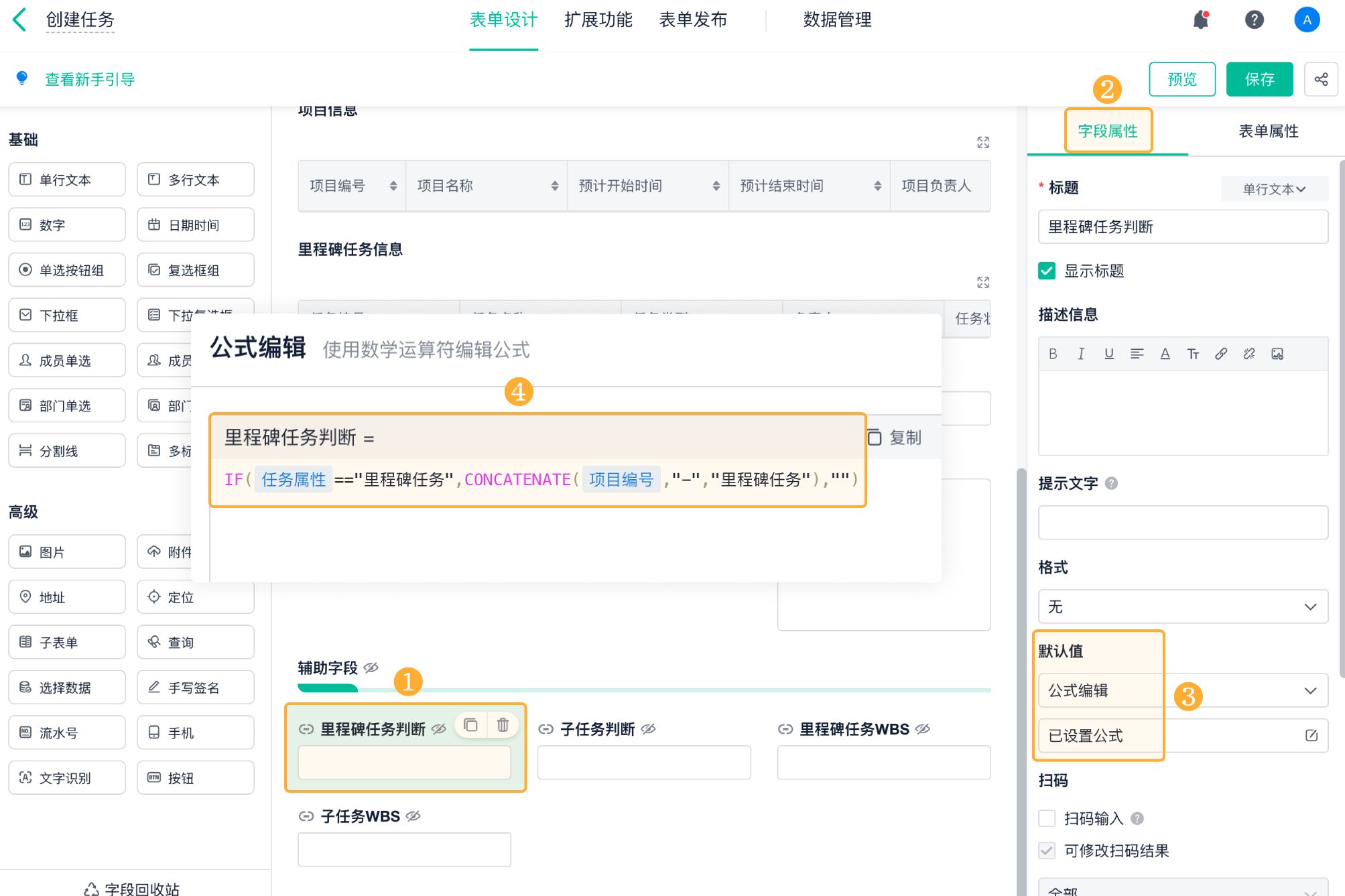The height and width of the screenshot is (896, 1345).
Task: Click the underline icon in description editor
Action: 1109,354
